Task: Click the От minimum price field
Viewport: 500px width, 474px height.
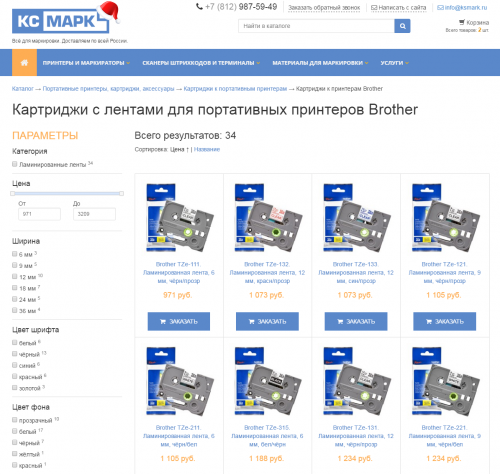Action: 39,214
